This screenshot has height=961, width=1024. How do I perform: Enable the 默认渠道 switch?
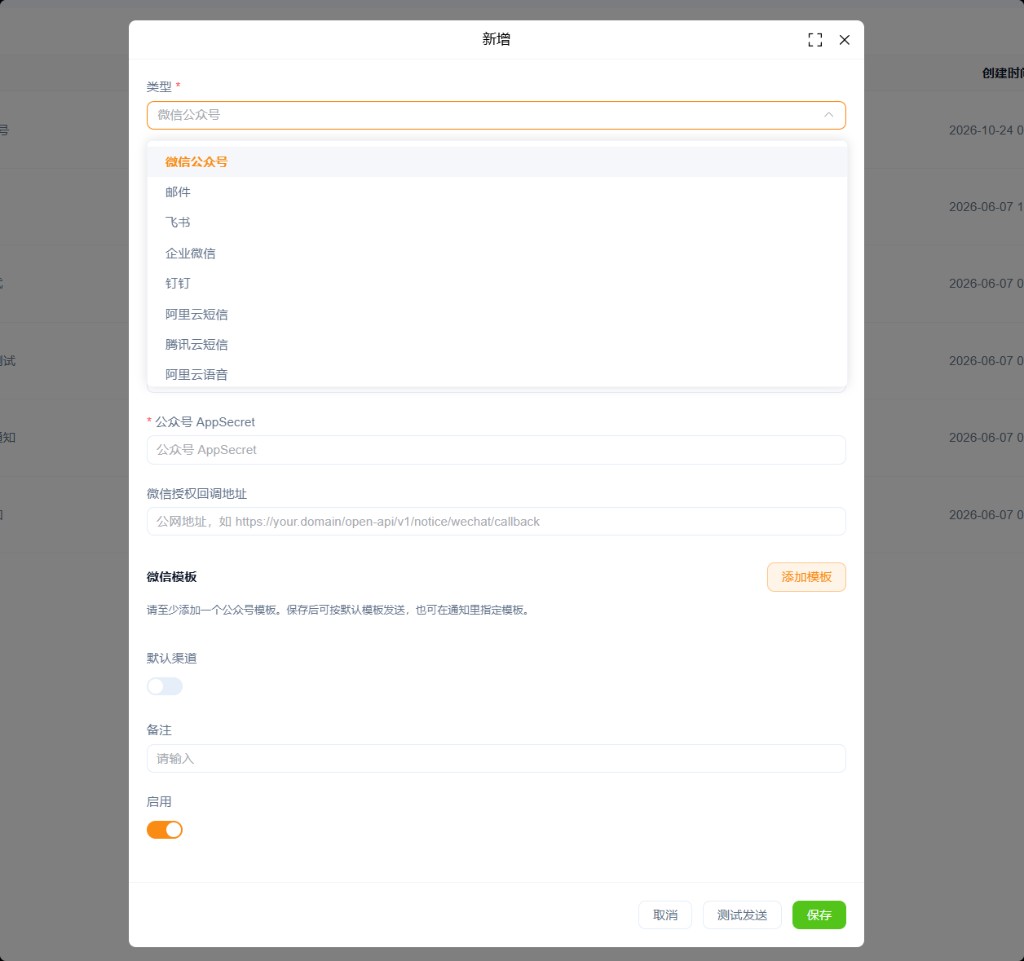165,686
